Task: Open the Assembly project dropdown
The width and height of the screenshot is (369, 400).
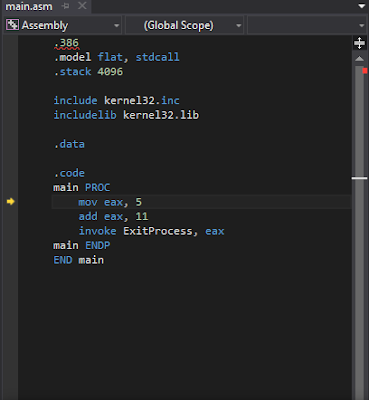Action: point(62,25)
